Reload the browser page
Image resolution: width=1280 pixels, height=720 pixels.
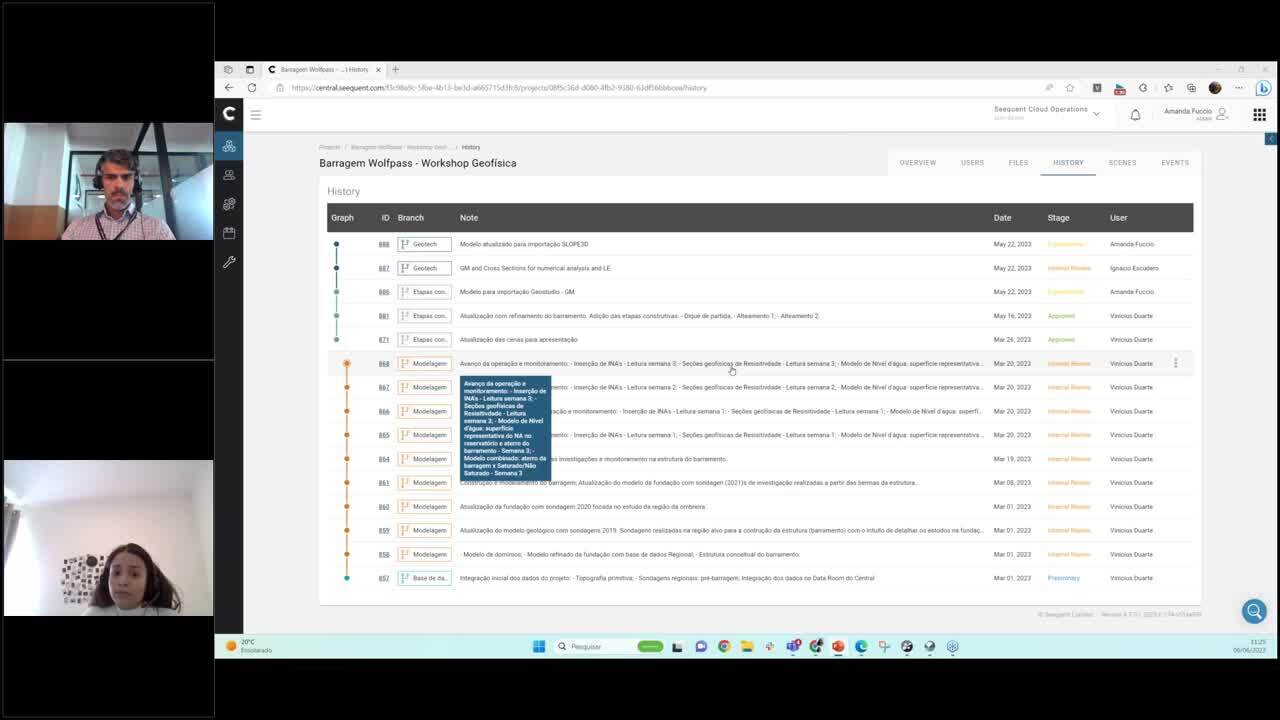[x=252, y=88]
